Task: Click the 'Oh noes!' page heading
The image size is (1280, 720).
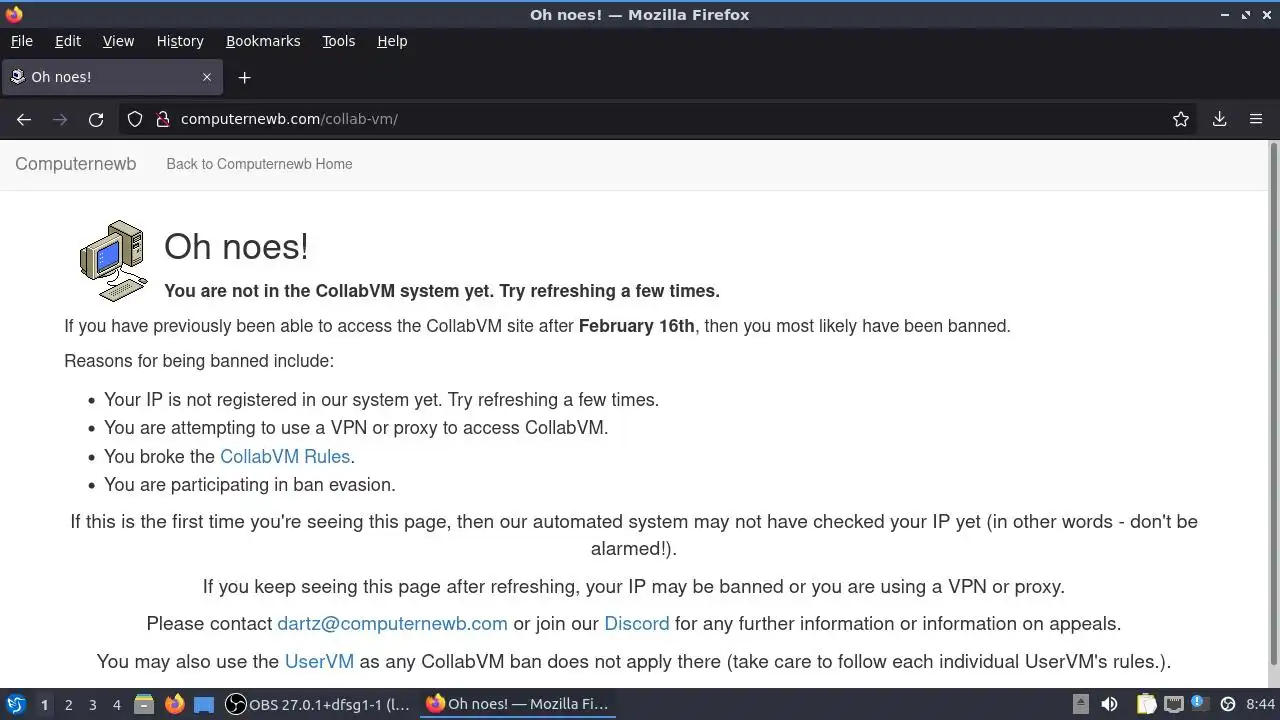Action: coord(236,246)
